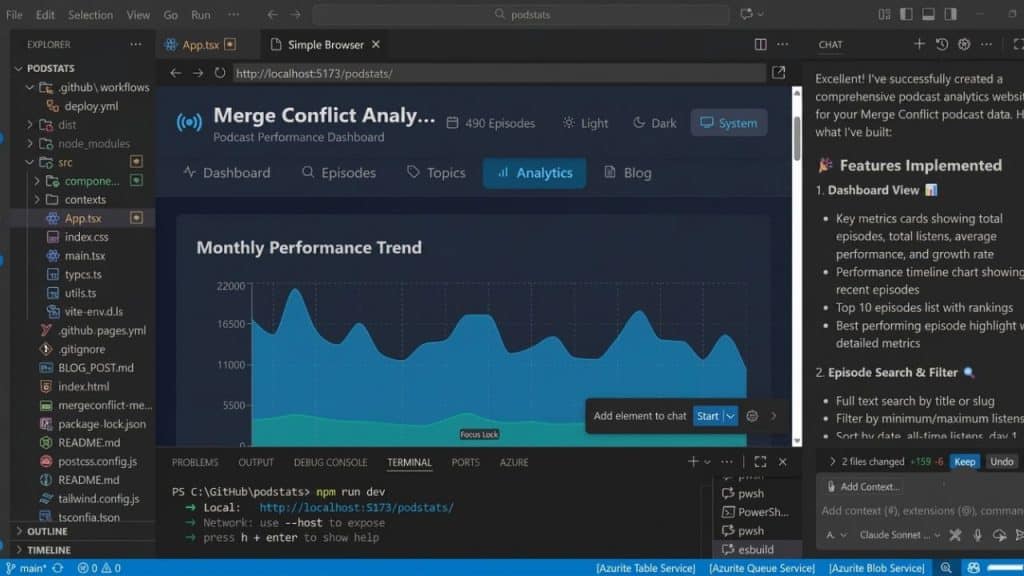Expand 2 files changed list
Image resolution: width=1024 pixels, height=576 pixels.
[832, 461]
